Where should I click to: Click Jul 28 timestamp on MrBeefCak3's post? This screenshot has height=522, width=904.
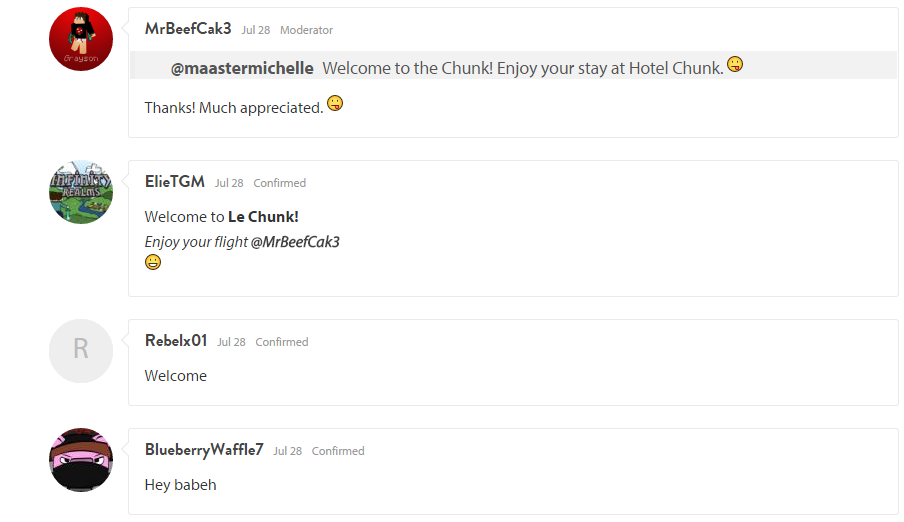click(256, 30)
